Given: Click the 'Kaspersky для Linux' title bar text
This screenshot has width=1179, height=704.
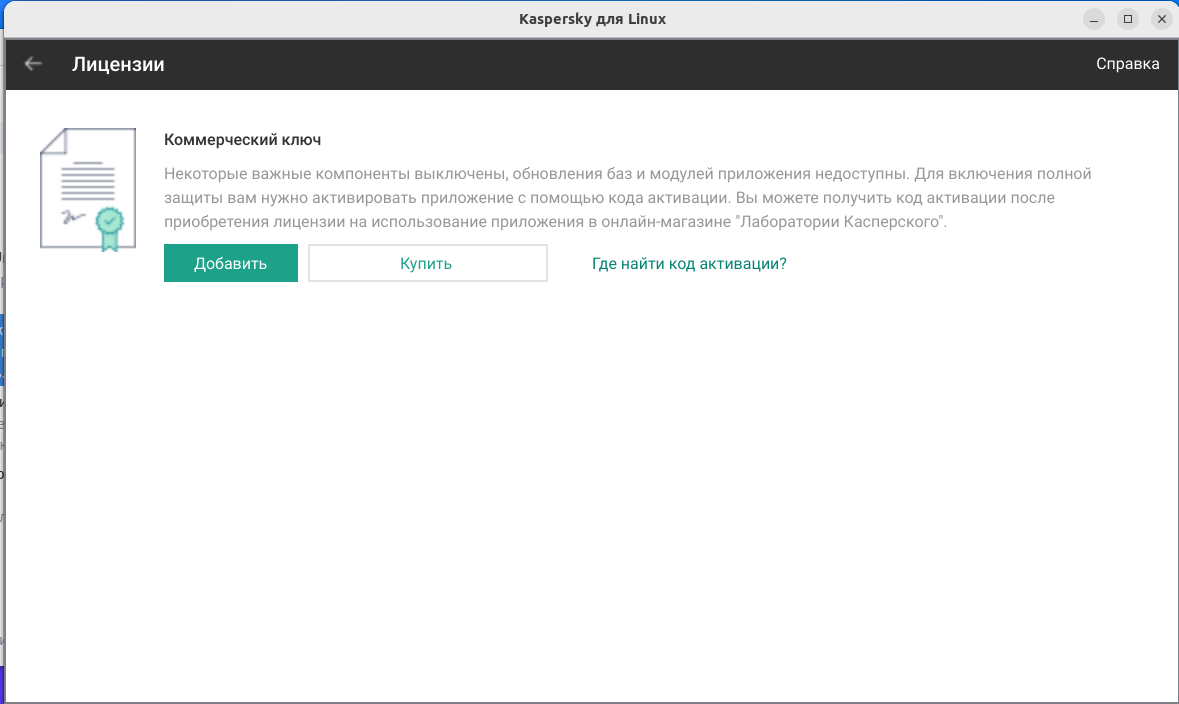Looking at the screenshot, I should pyautogui.click(x=593, y=20).
